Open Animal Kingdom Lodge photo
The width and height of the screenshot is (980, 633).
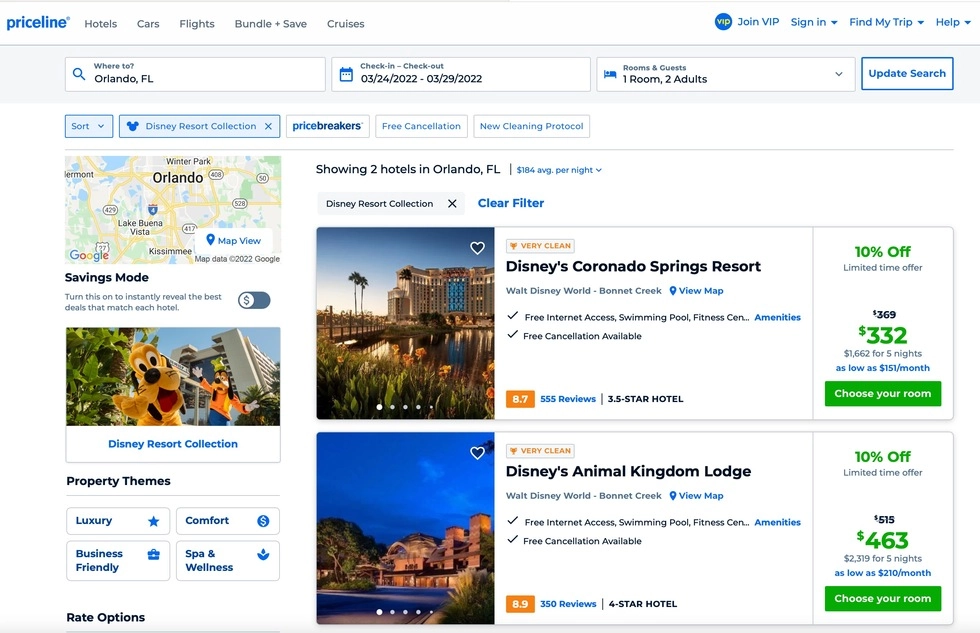[406, 528]
